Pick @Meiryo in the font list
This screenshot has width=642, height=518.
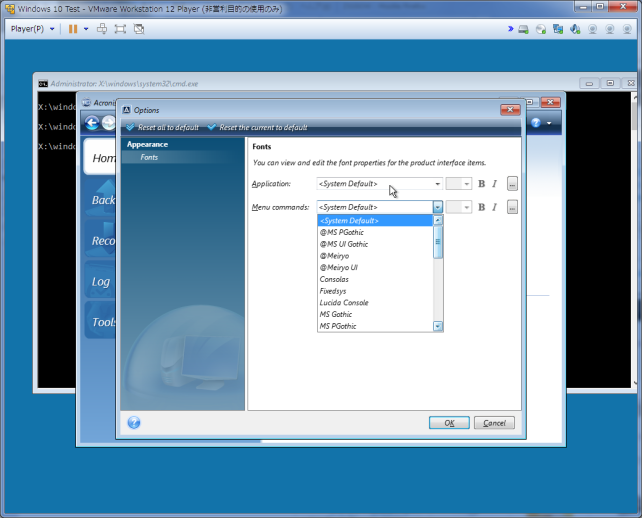375,256
